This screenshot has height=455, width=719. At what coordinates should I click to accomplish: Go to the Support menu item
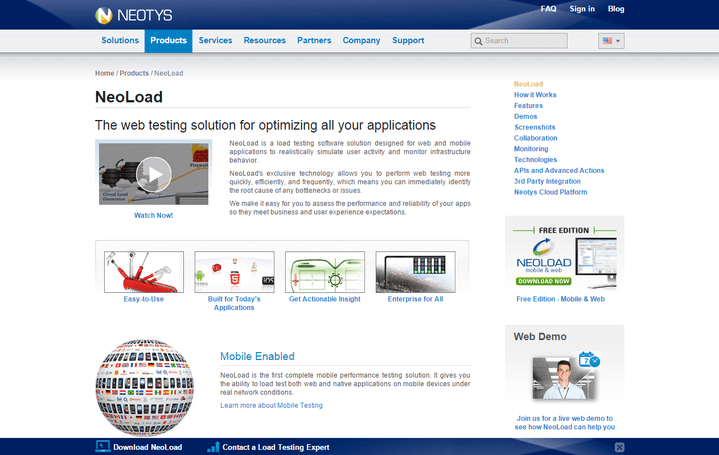tap(408, 41)
